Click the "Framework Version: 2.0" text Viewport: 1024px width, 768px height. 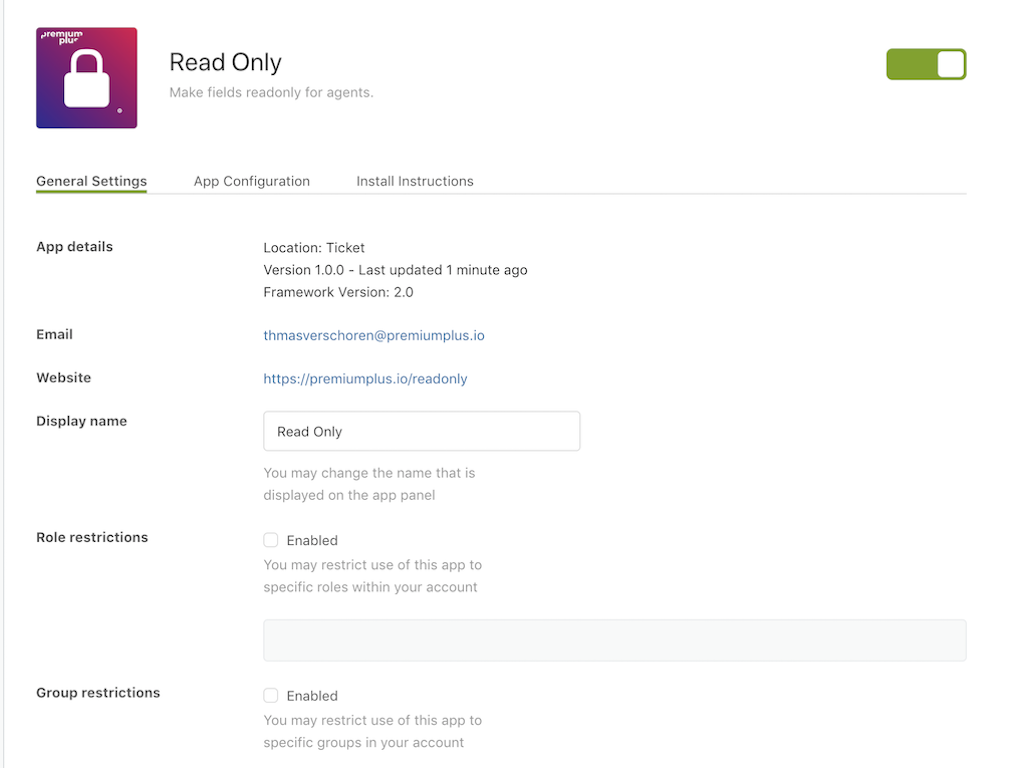point(338,292)
